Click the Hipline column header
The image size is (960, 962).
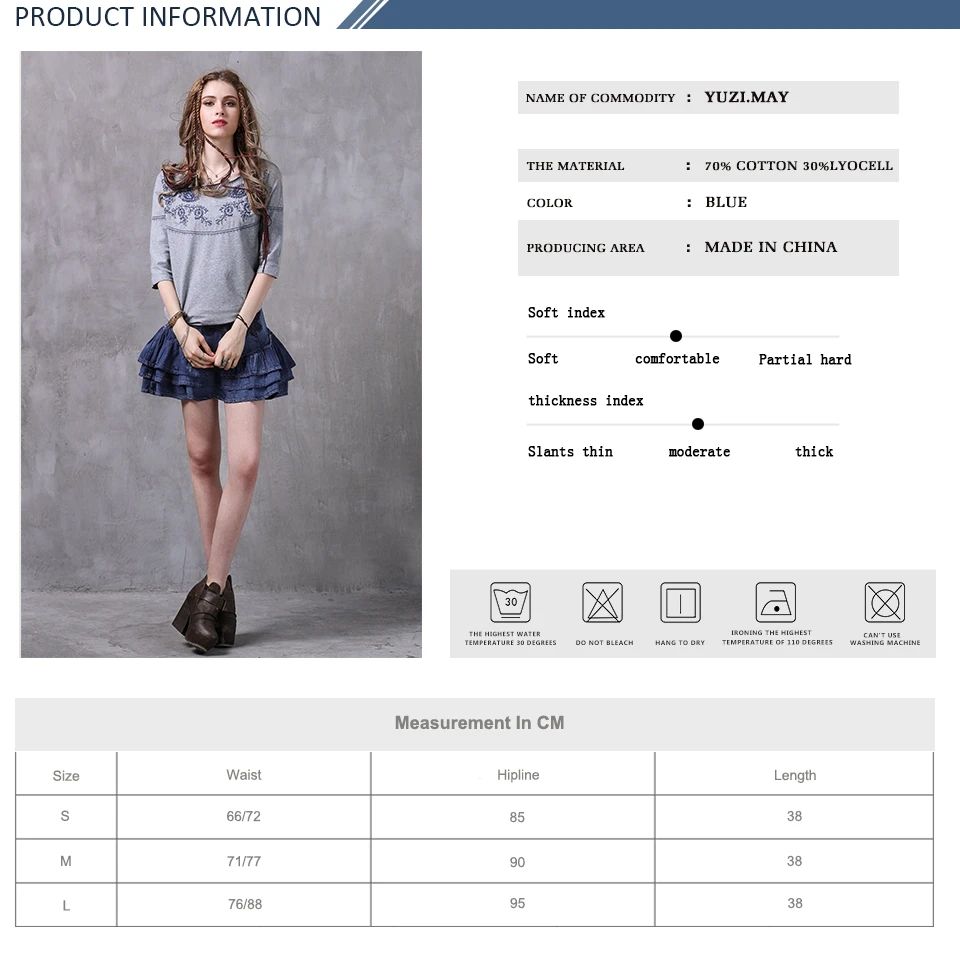518,774
